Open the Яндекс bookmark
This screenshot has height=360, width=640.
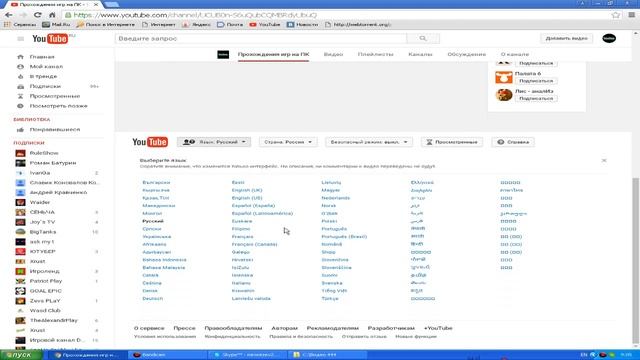tap(196, 24)
